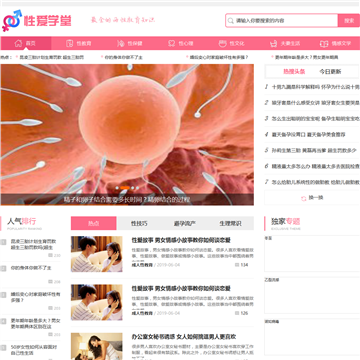
Task: Click the 性心理 heart icon
Action: pos(171,43)
